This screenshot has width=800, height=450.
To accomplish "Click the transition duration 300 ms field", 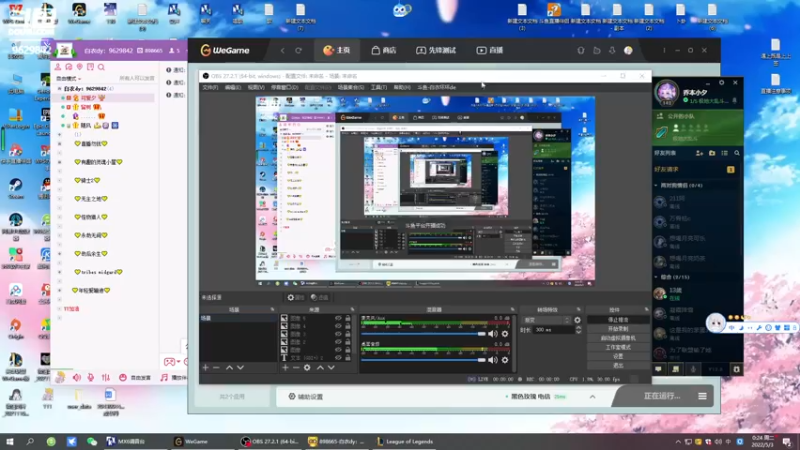I will (553, 330).
